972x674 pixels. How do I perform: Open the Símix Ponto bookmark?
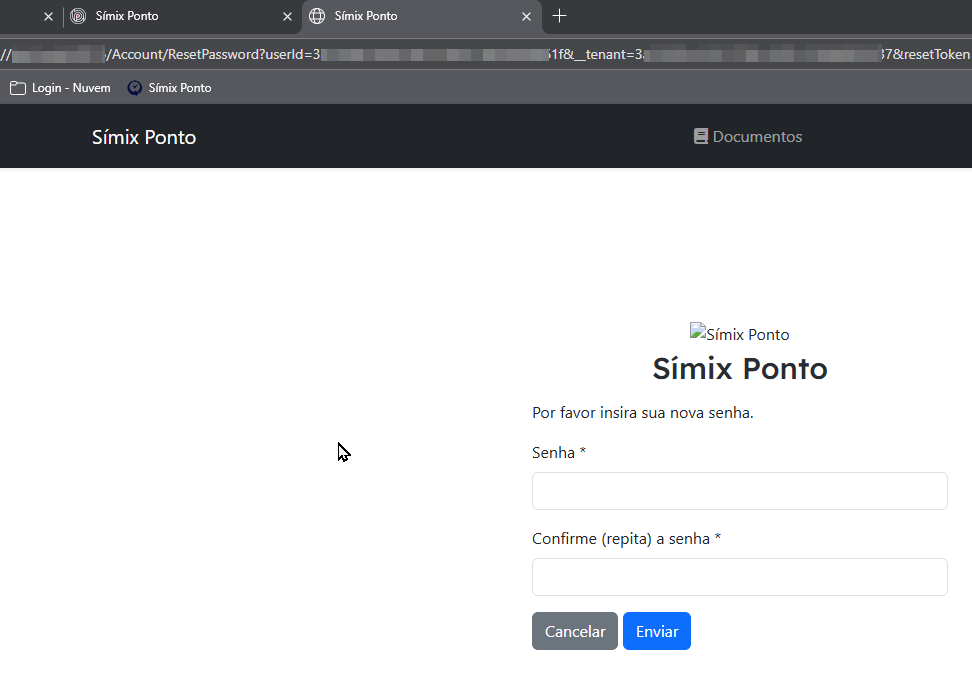[169, 88]
